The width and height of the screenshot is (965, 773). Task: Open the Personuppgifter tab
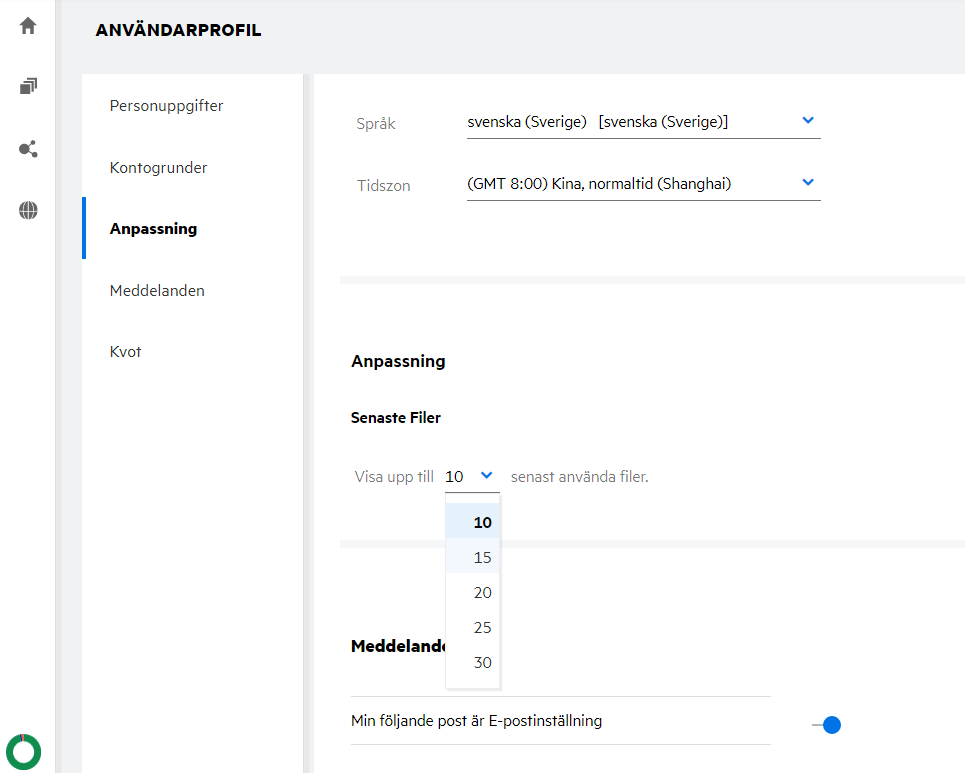pos(166,105)
